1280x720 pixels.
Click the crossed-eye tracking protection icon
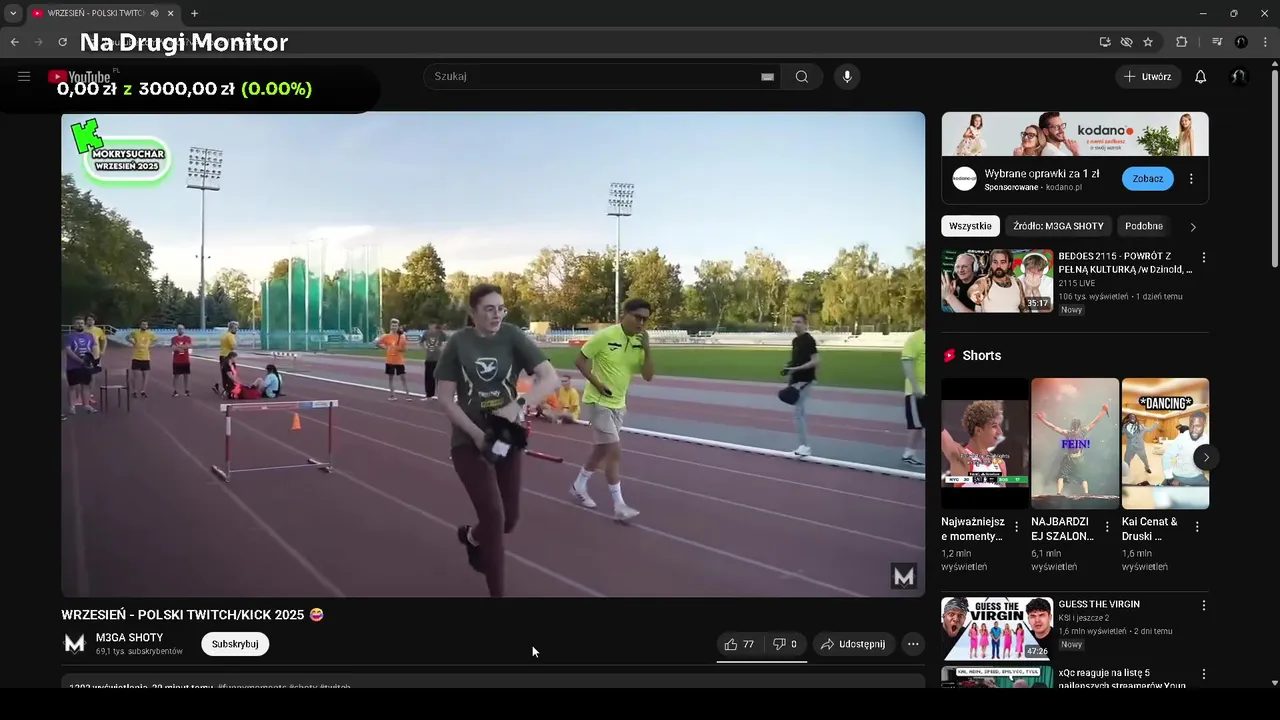point(1126,42)
